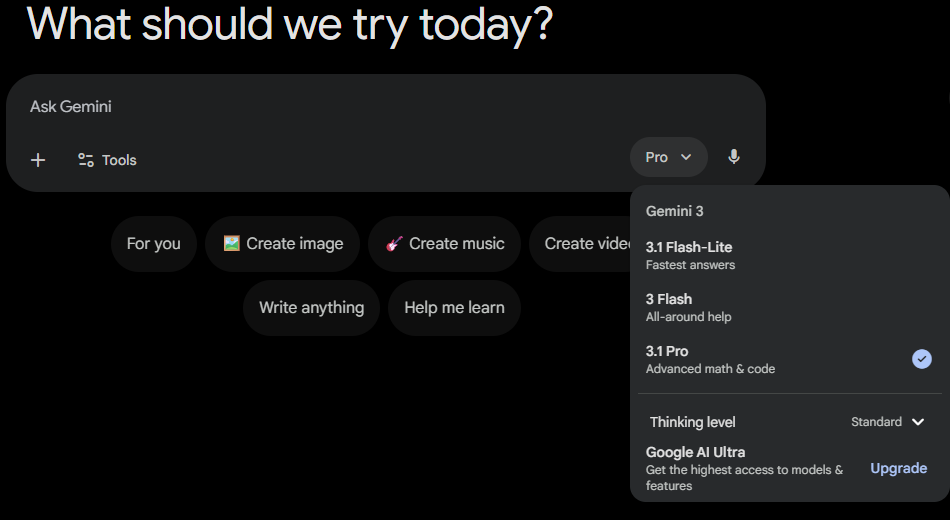Open the Tools sliders icon
This screenshot has width=950, height=520.
[85, 160]
